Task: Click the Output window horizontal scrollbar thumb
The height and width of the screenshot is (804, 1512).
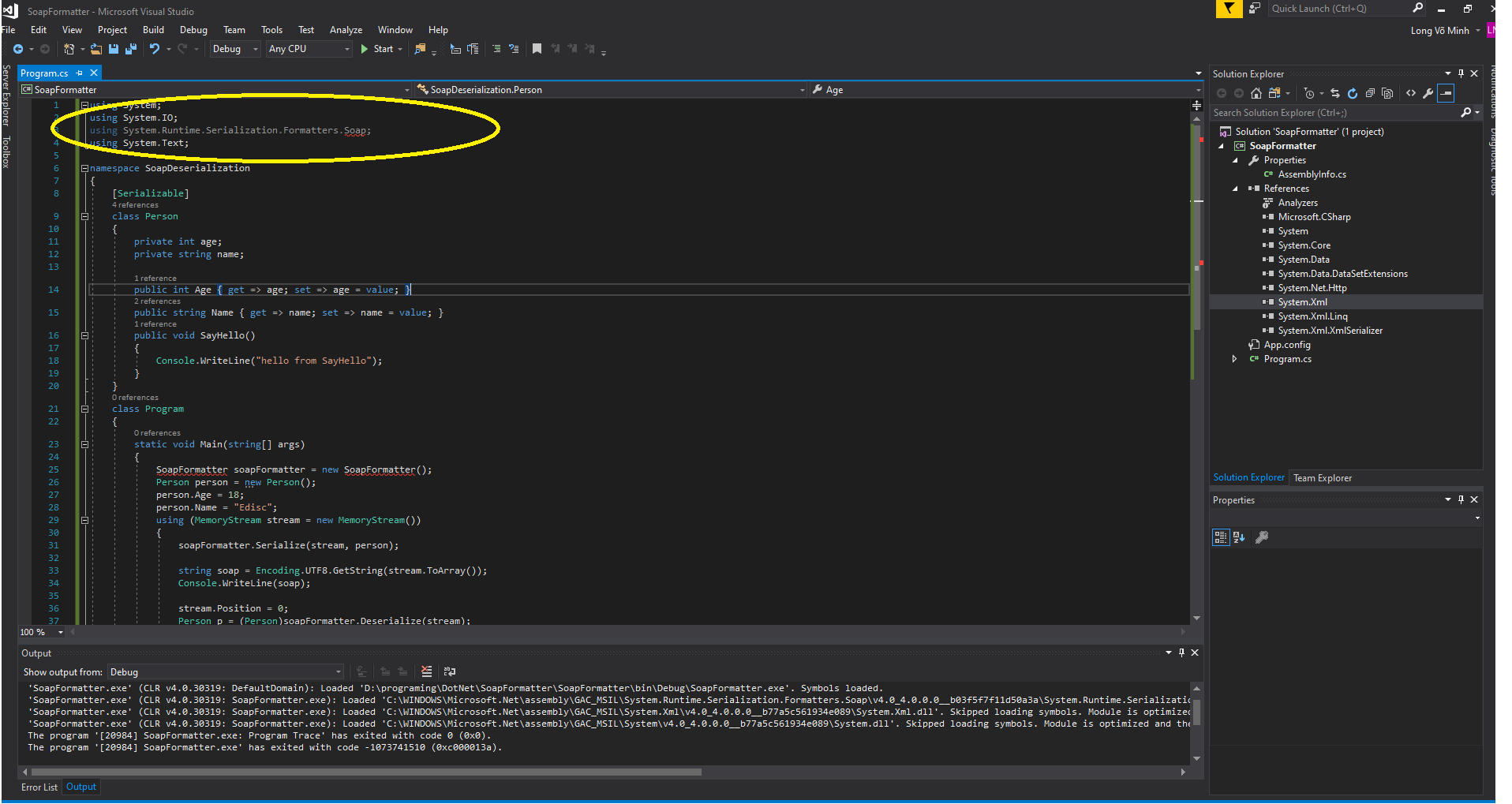Action: (x=365, y=772)
